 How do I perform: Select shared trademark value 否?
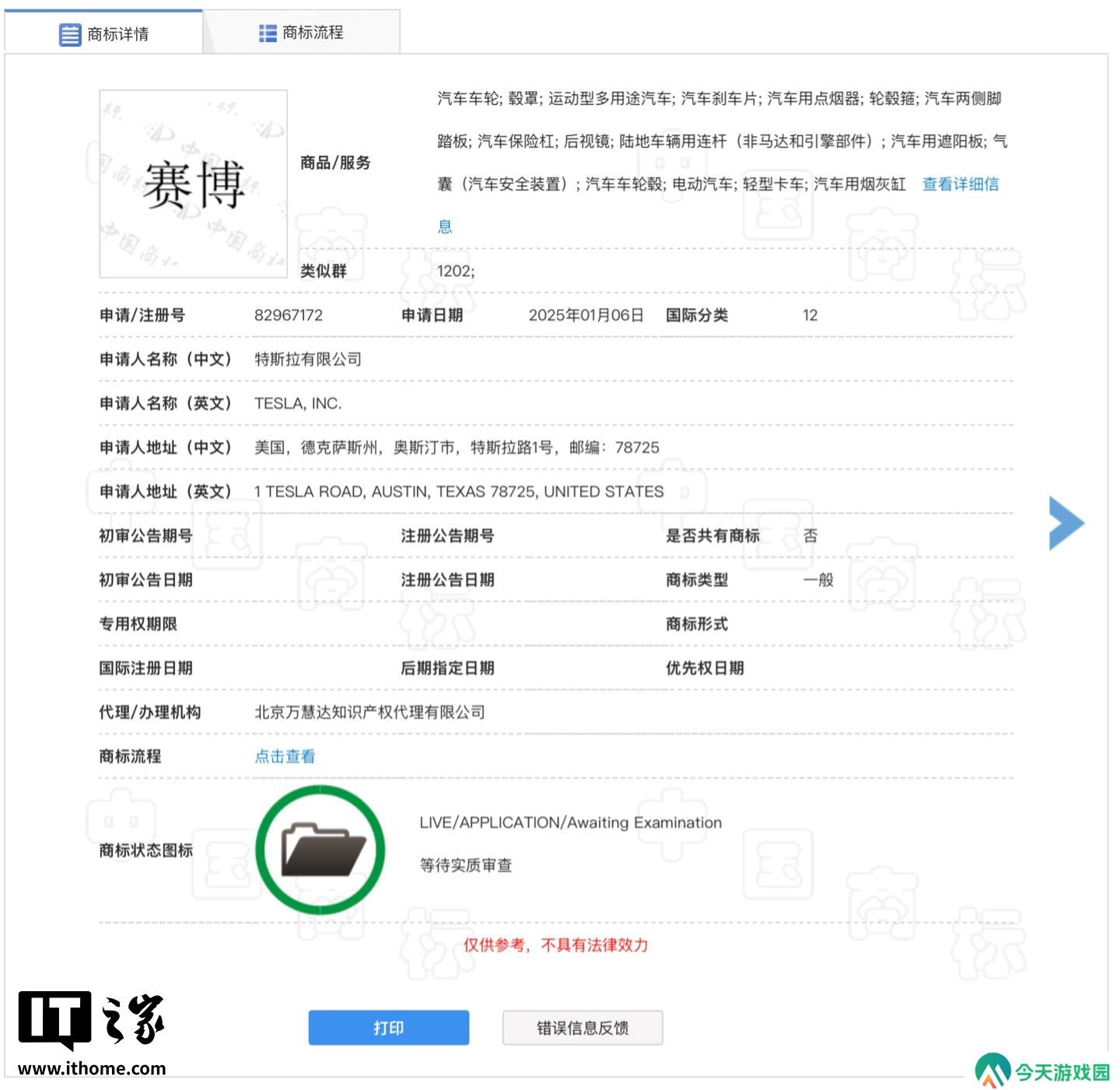click(810, 535)
